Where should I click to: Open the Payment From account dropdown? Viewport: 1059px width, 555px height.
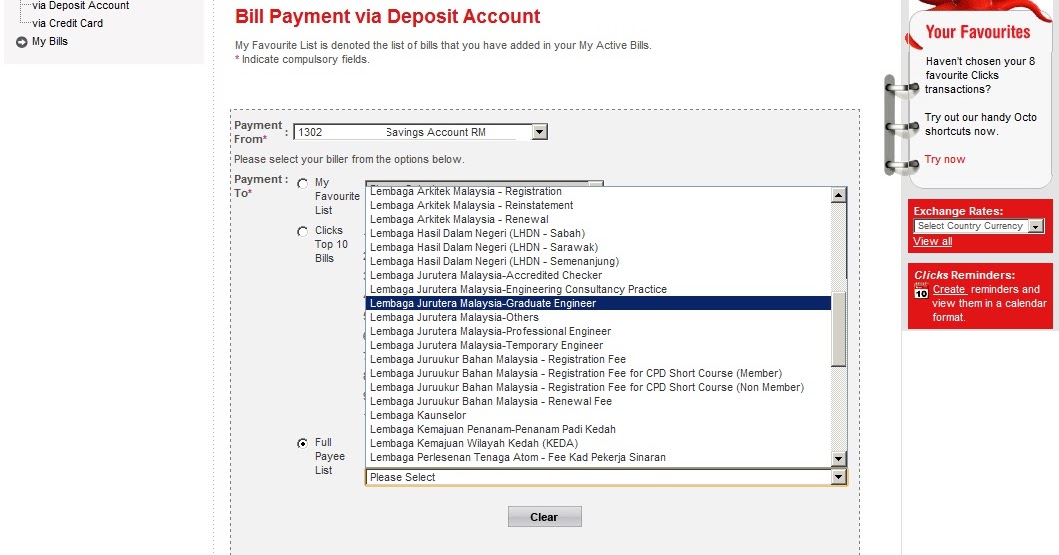click(x=420, y=132)
